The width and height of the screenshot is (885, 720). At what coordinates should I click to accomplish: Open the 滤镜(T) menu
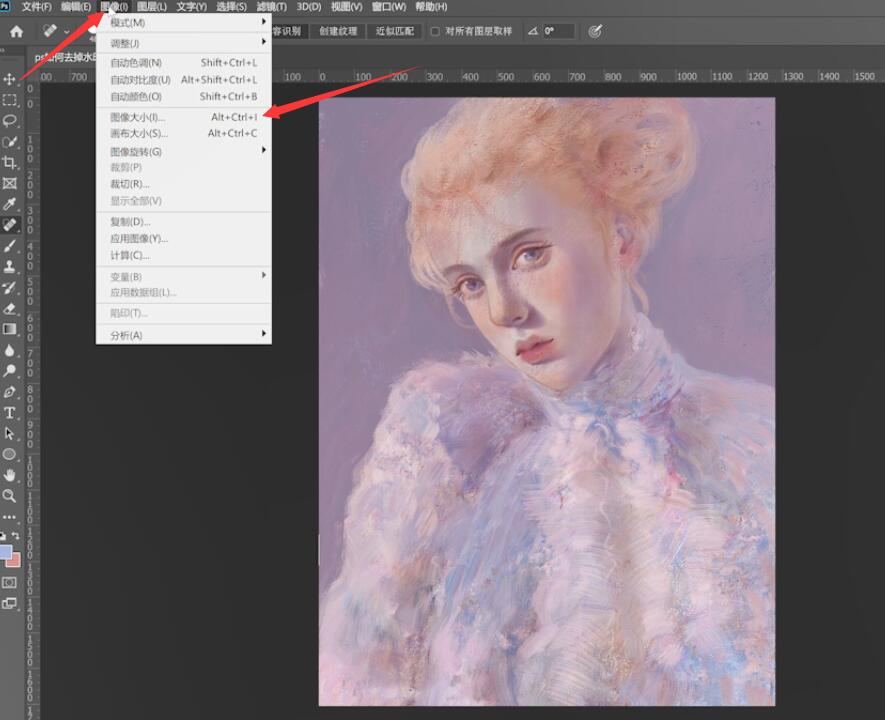point(271,7)
